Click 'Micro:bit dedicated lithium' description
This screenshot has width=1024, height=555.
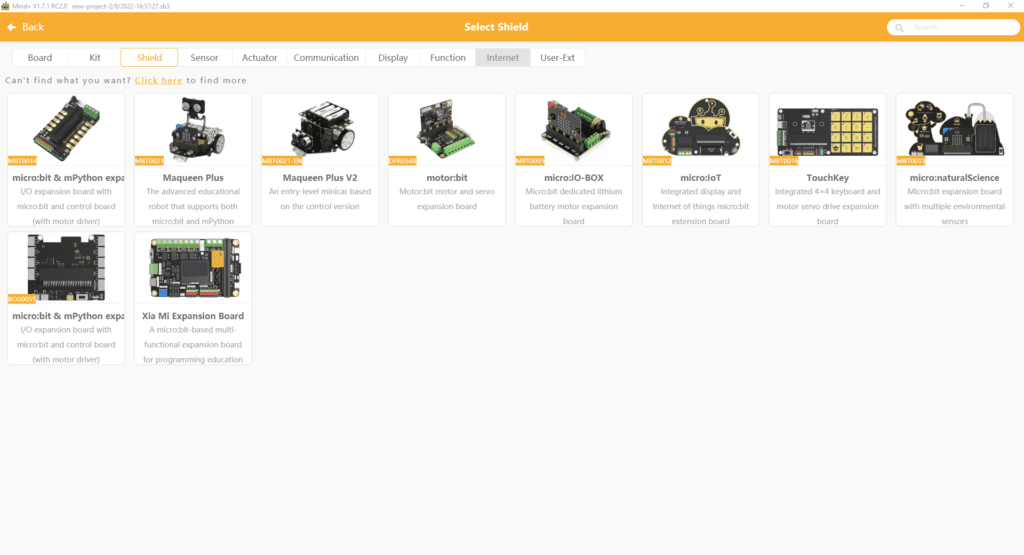[574, 192]
